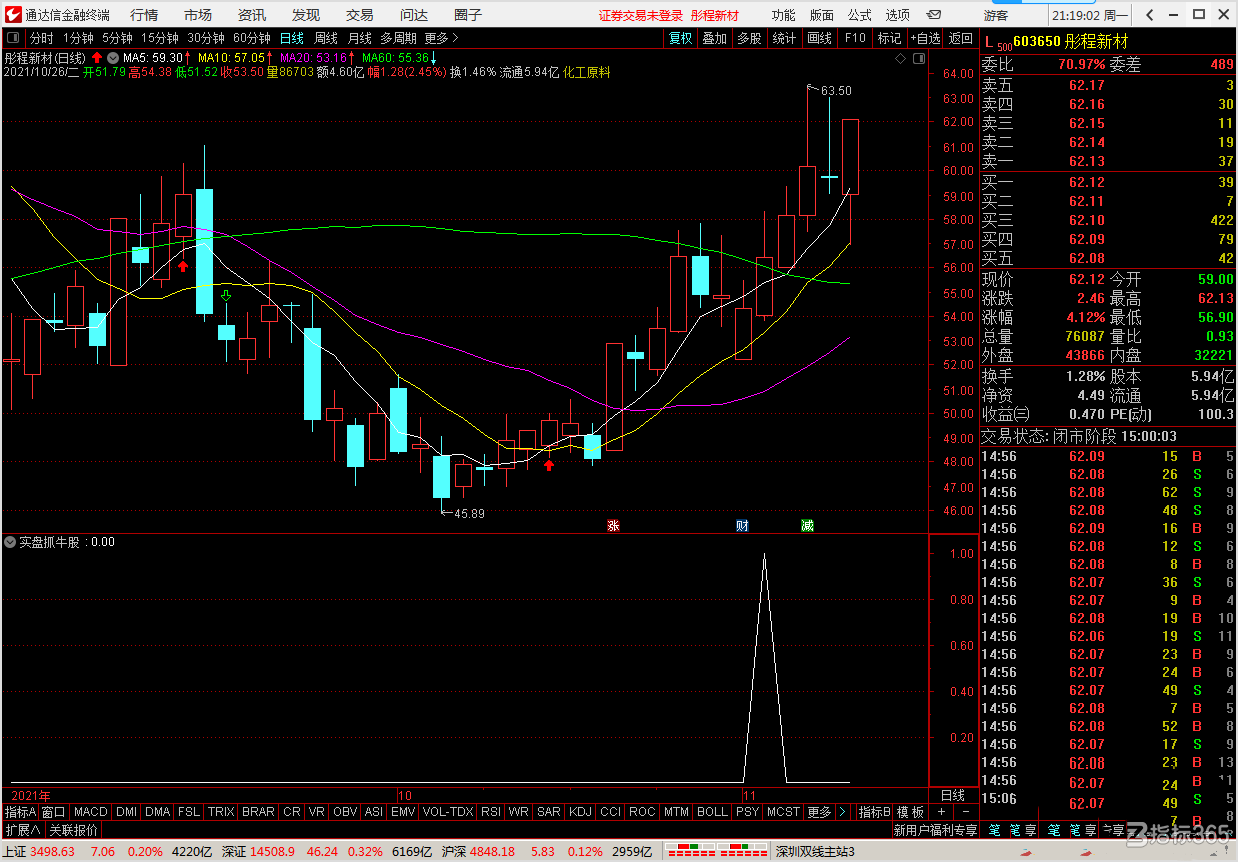Screen dimensions: 1238x862
Task: Click the TDX red logo icon
Action: tap(12, 15)
